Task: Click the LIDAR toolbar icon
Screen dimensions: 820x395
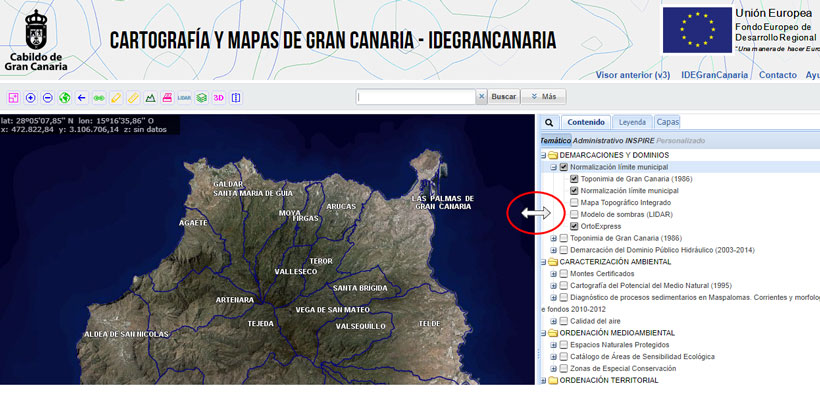Action: [184, 97]
